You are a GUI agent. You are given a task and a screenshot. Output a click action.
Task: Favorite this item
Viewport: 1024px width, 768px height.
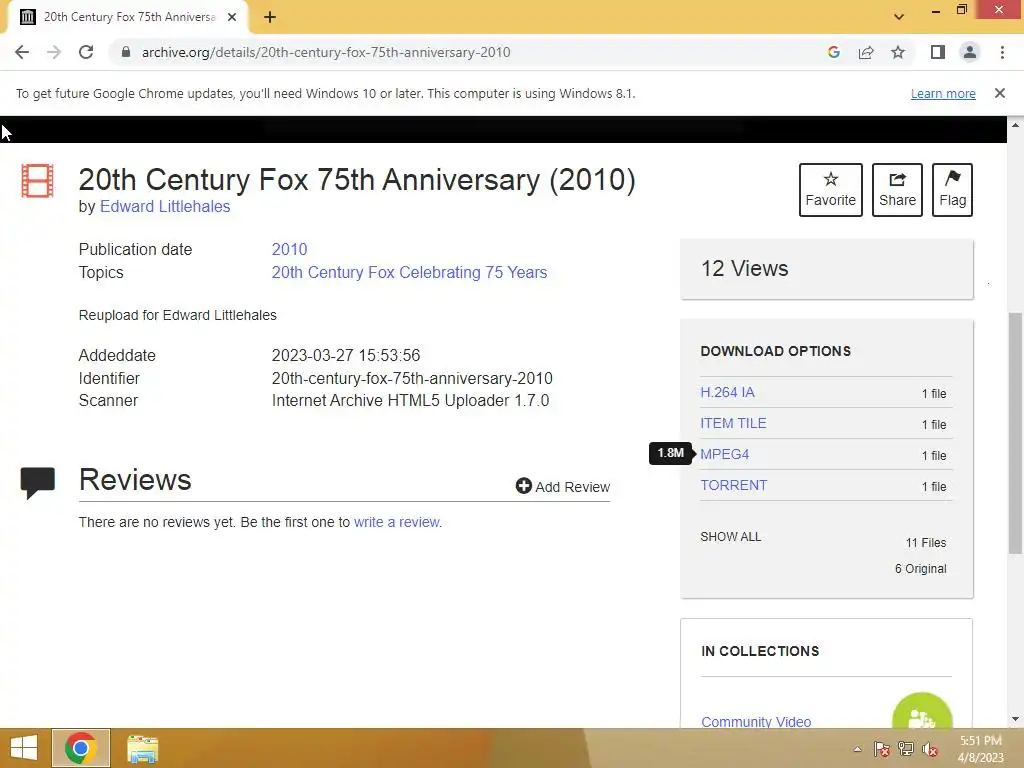pos(831,190)
